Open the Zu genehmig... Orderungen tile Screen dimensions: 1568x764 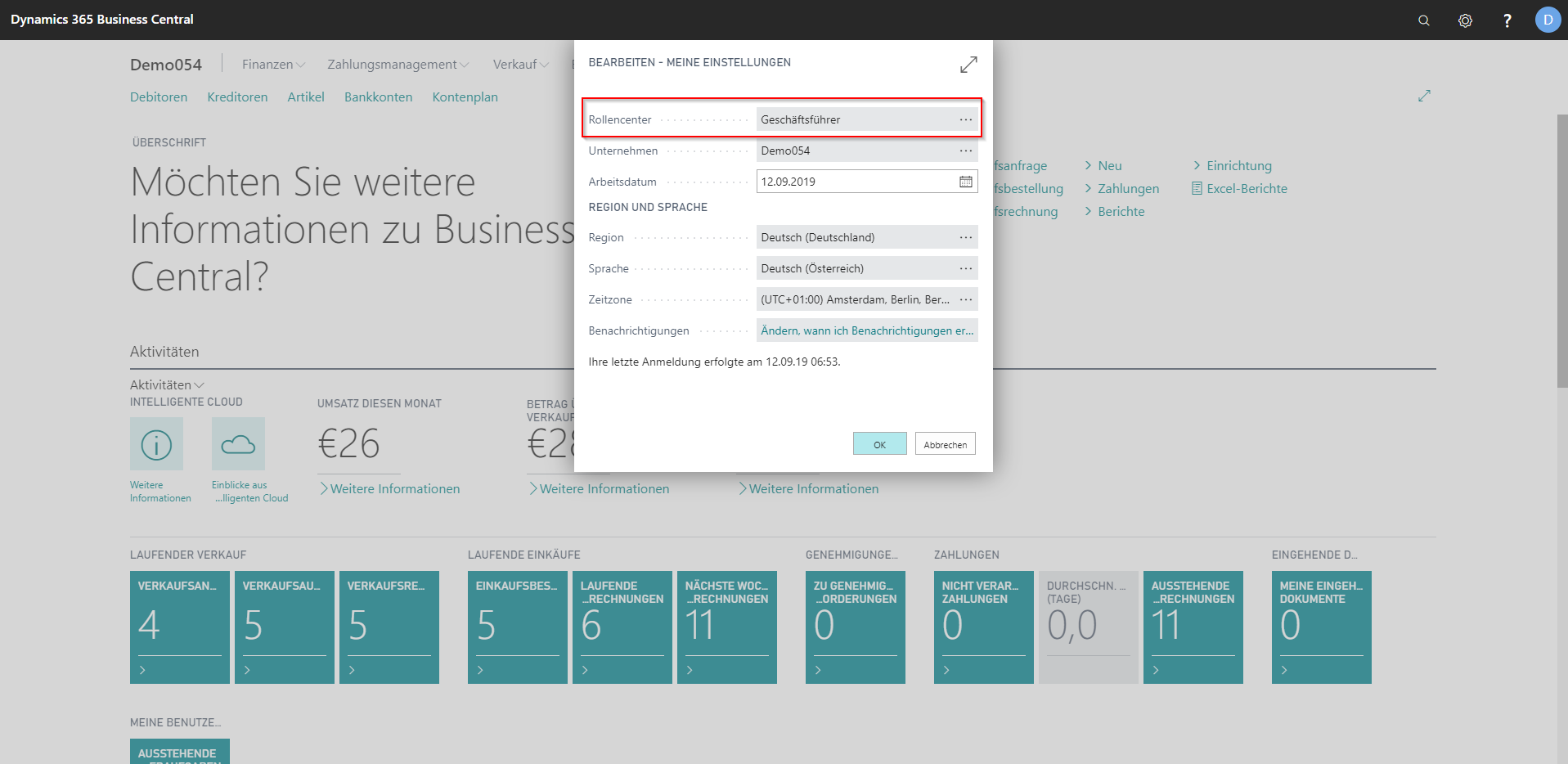point(856,627)
